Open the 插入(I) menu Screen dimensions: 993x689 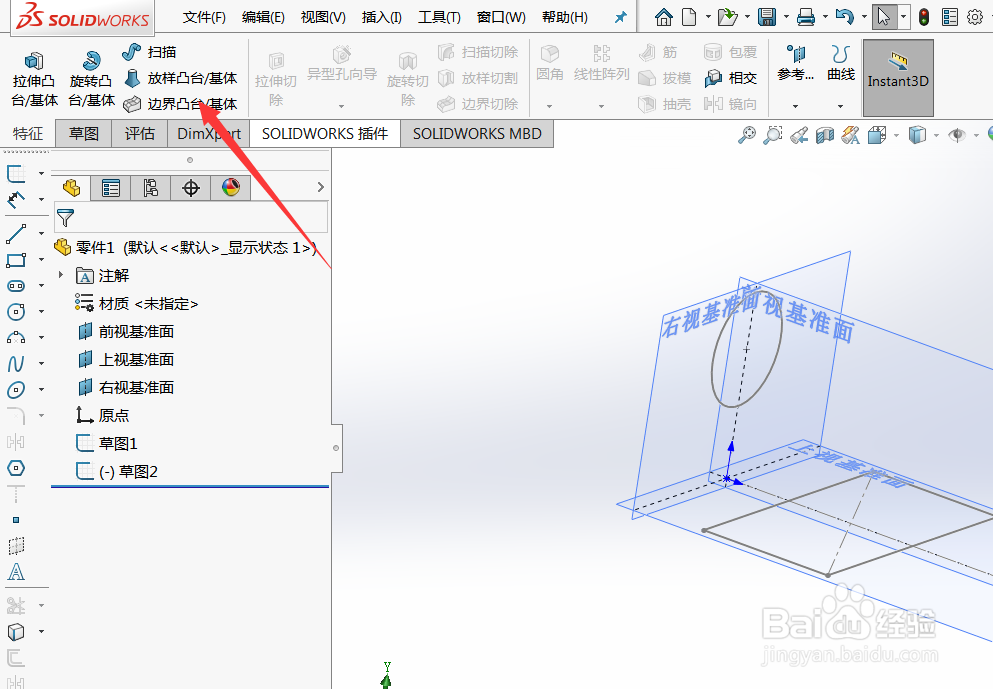click(381, 17)
